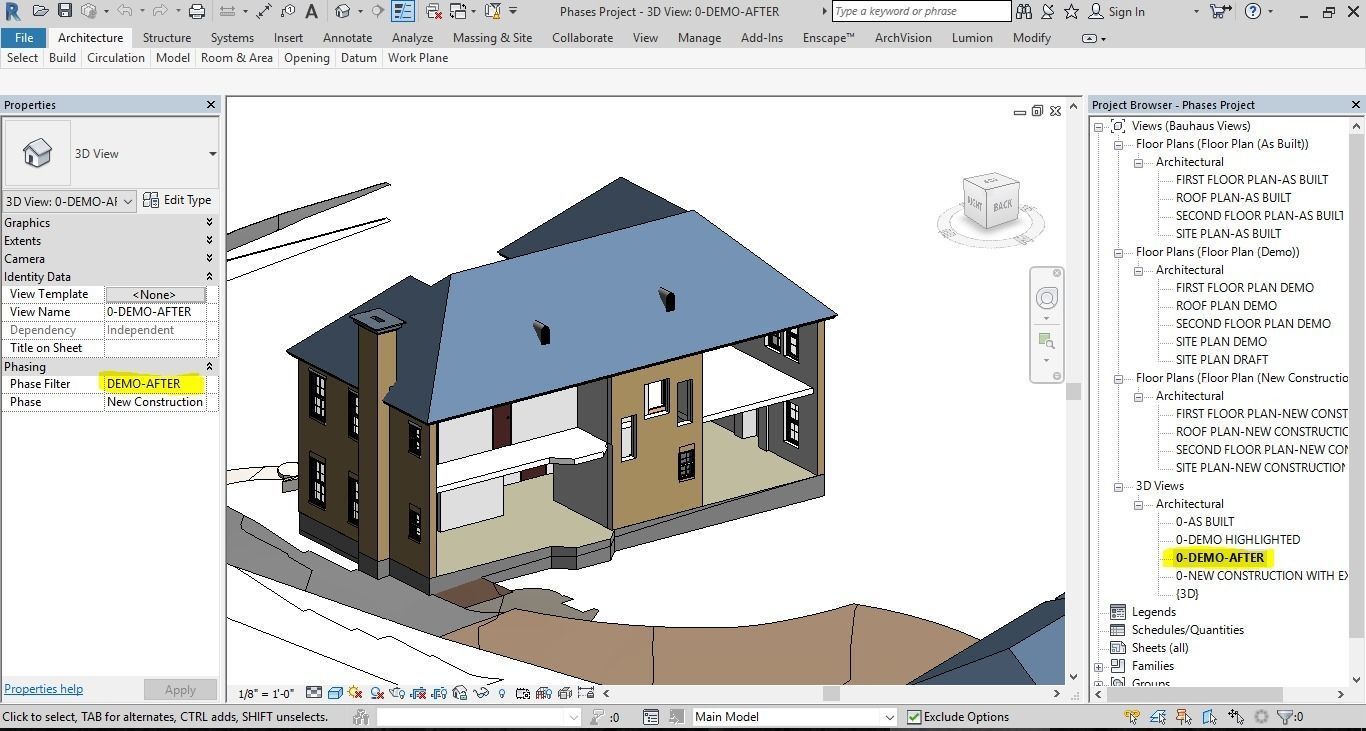1366x731 pixels.
Task: Click the Temporary Hide/Isolate sunglasses icon
Action: click(479, 692)
